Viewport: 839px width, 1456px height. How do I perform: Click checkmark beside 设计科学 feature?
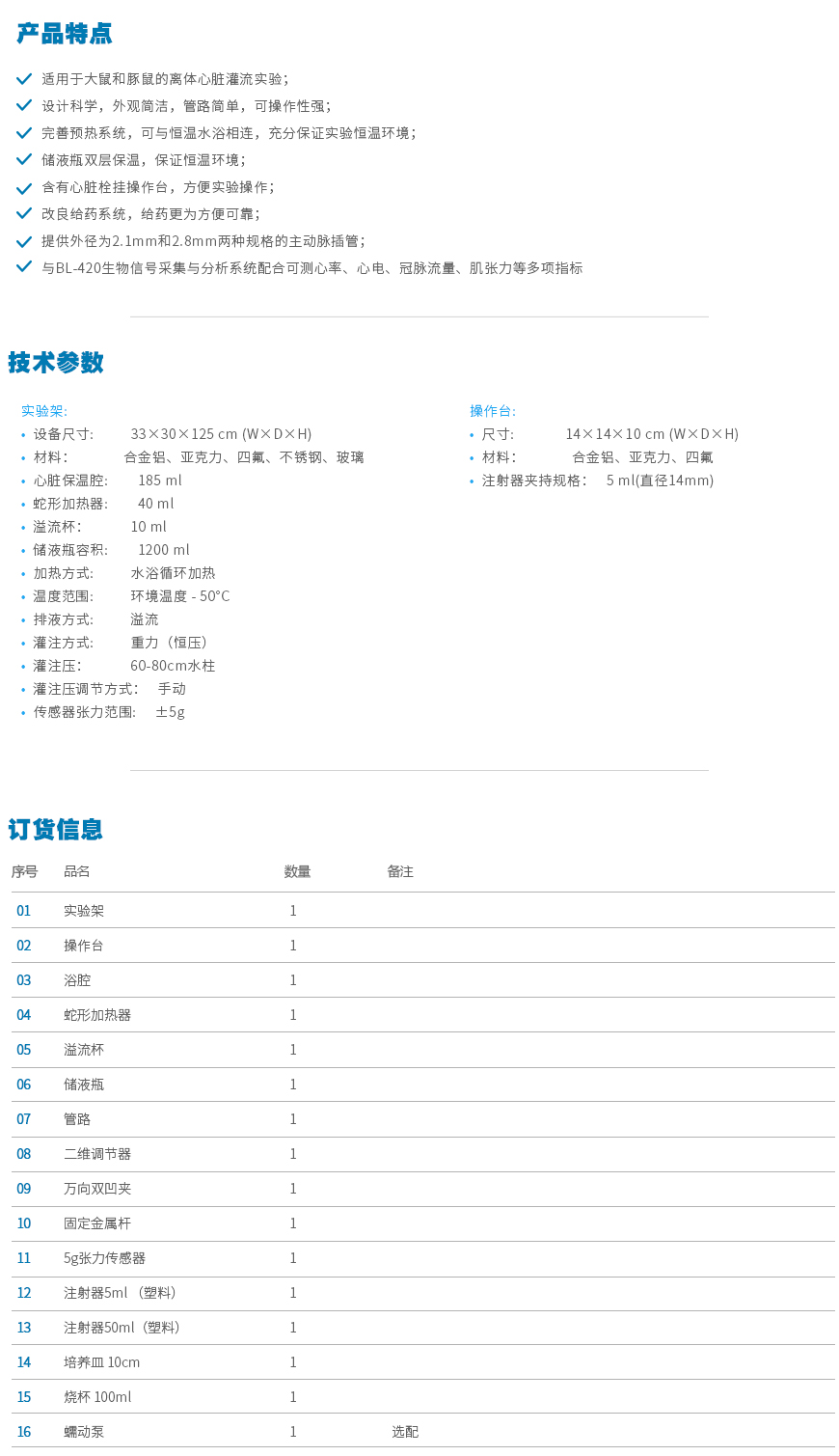[24, 105]
